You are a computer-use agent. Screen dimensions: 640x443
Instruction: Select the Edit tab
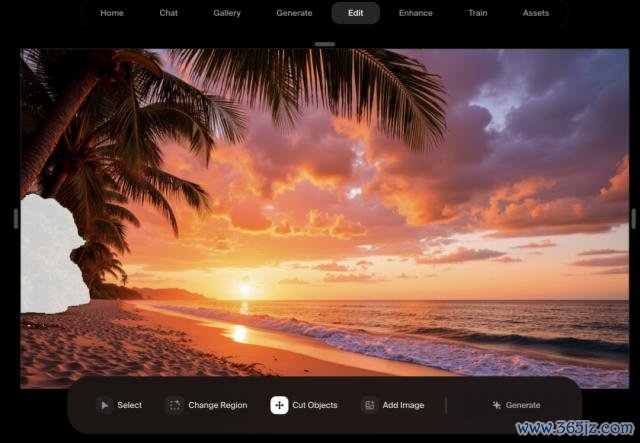(356, 13)
